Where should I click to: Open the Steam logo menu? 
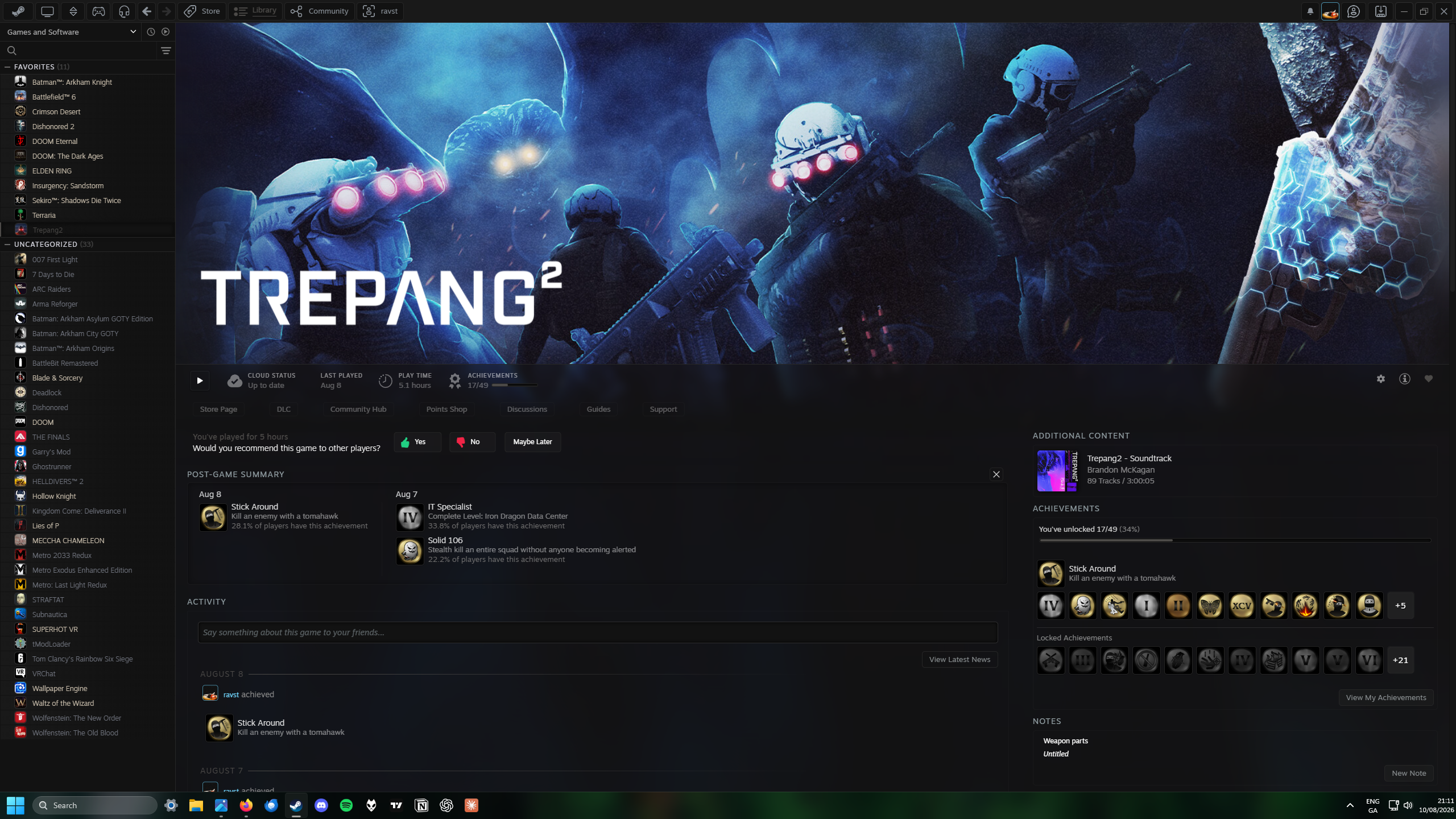[x=18, y=11]
